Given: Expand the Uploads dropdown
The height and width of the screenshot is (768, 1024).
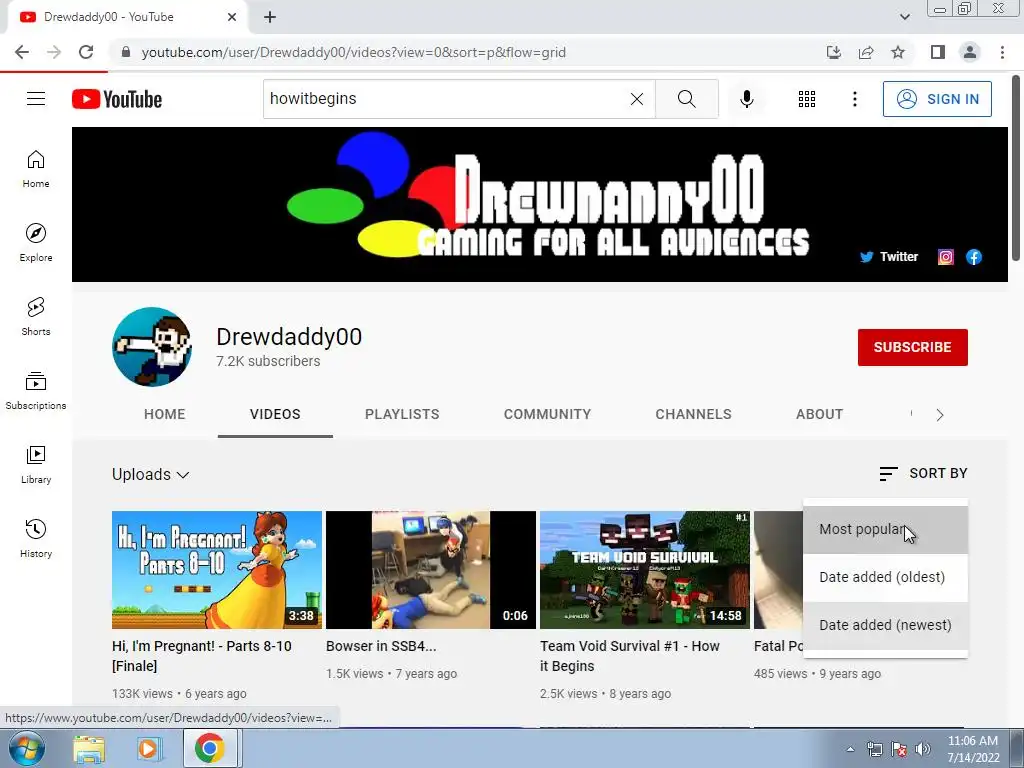Looking at the screenshot, I should [x=150, y=474].
